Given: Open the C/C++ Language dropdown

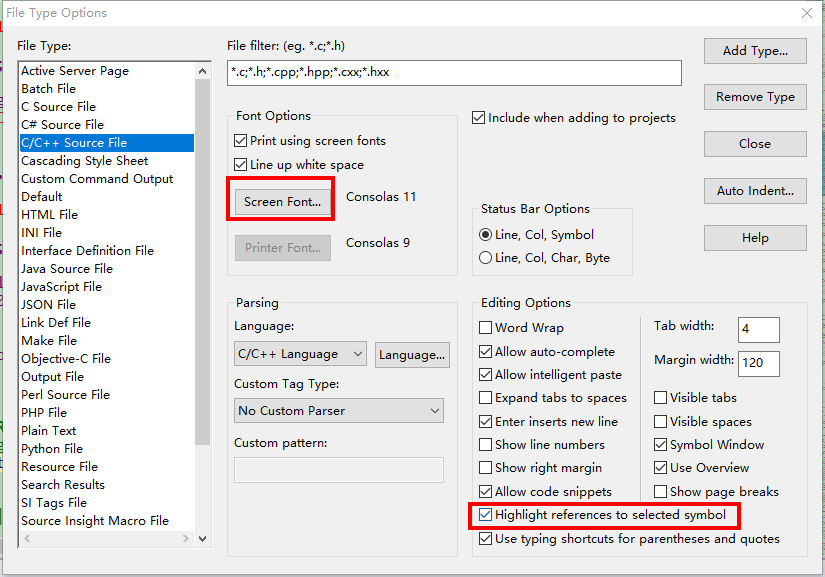Looking at the screenshot, I should pos(299,355).
